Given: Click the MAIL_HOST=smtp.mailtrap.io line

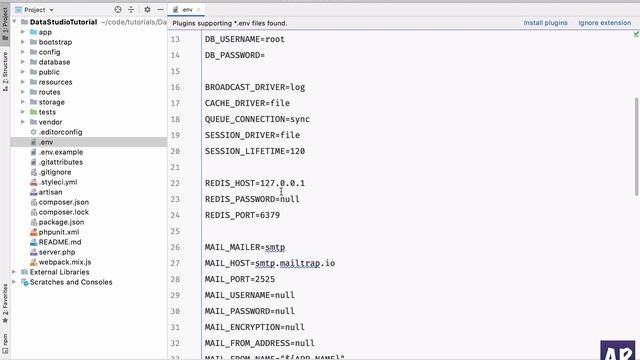Looking at the screenshot, I should click(270, 263).
